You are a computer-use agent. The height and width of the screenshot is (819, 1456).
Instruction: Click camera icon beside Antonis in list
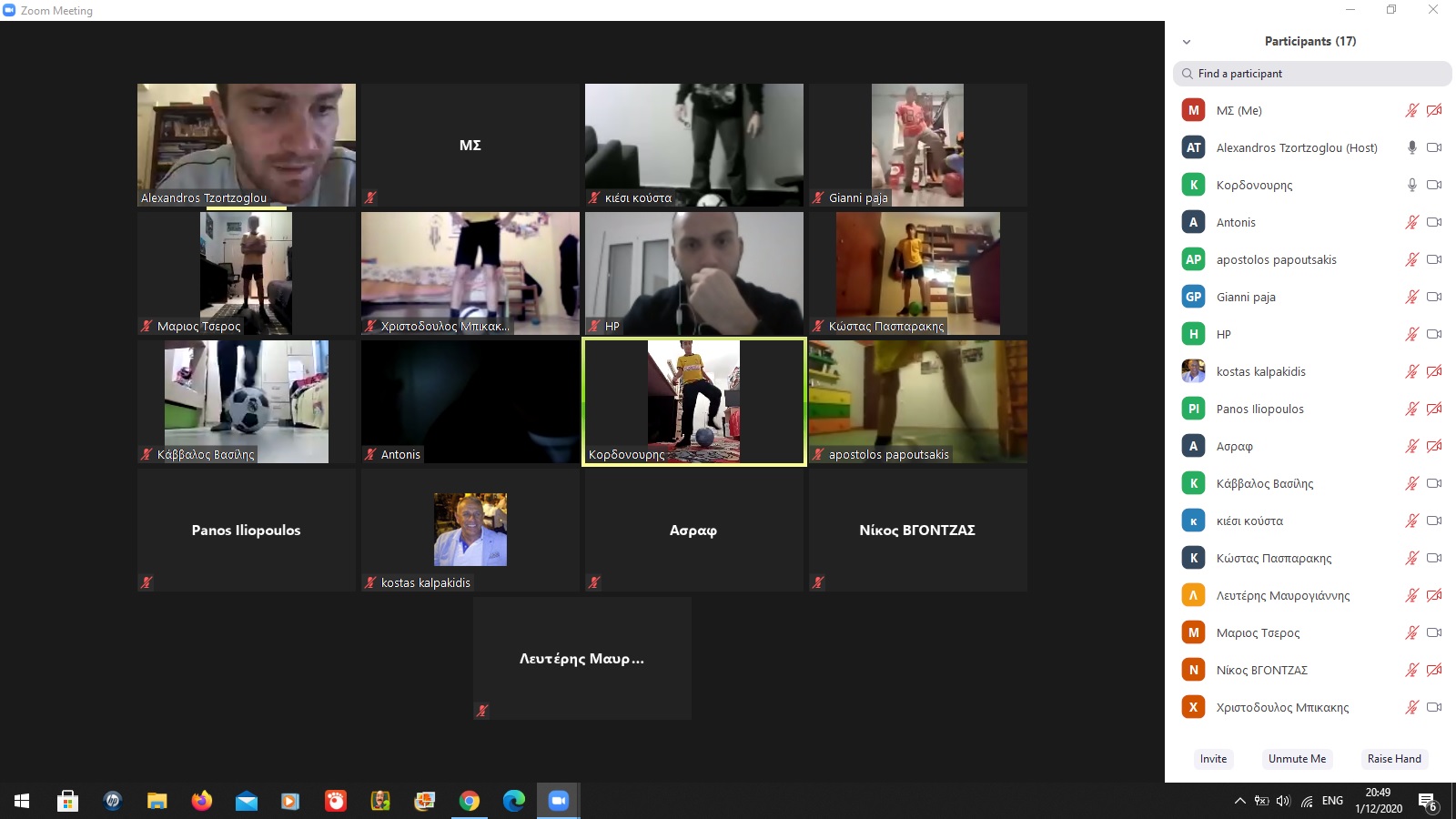coord(1434,222)
